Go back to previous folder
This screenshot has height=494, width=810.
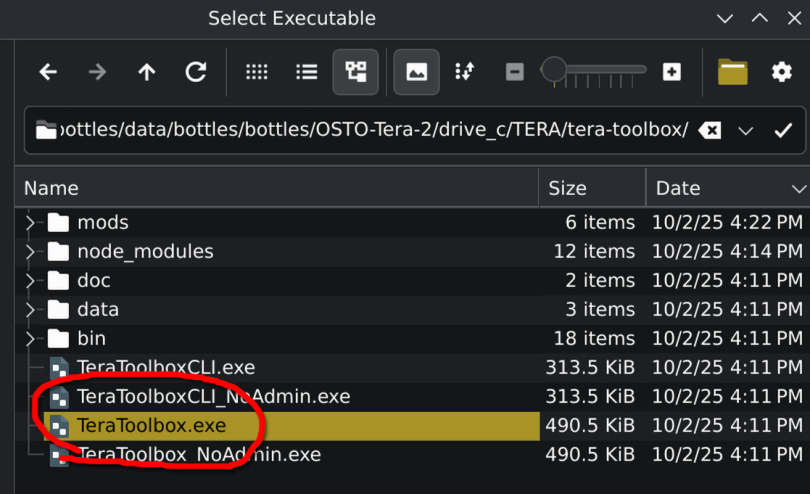click(48, 72)
